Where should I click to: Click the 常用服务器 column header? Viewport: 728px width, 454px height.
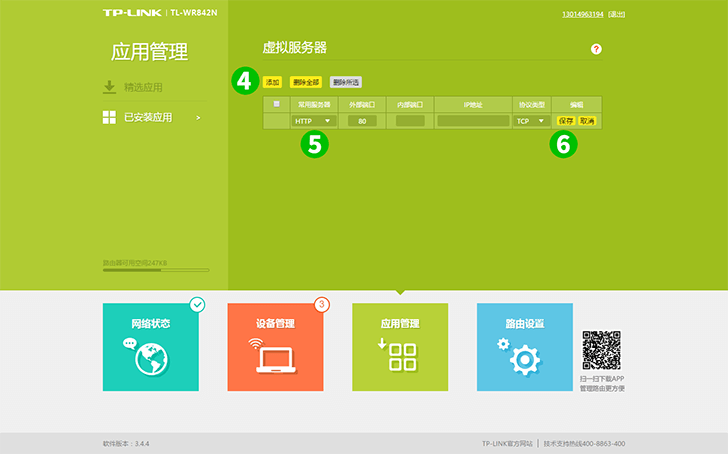click(x=314, y=105)
